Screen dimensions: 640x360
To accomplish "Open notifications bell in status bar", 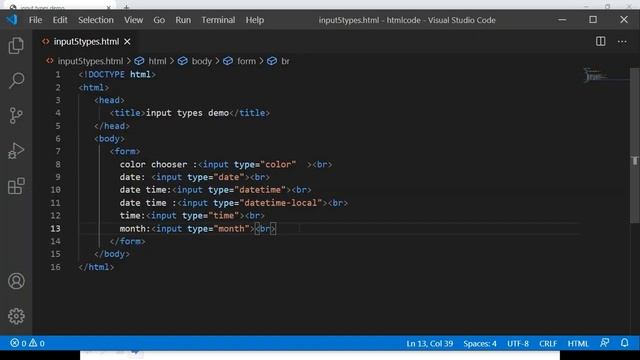I will pos(624,343).
